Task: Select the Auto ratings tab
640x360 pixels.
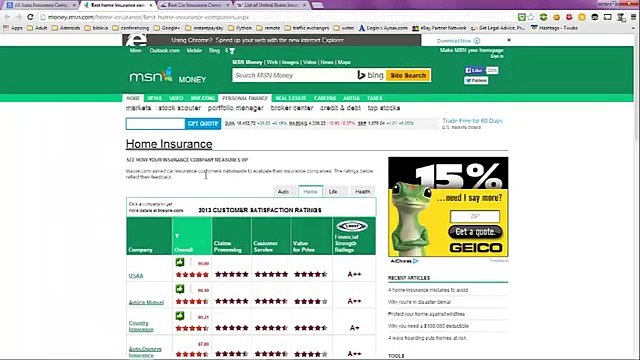Action: [x=283, y=191]
